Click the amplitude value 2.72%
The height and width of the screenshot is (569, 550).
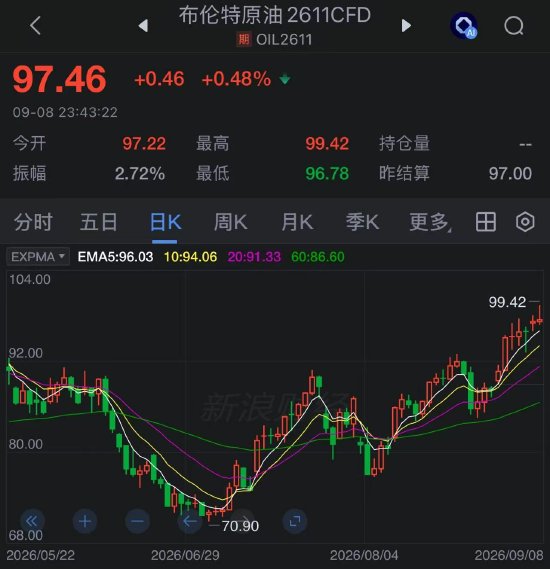(140, 173)
